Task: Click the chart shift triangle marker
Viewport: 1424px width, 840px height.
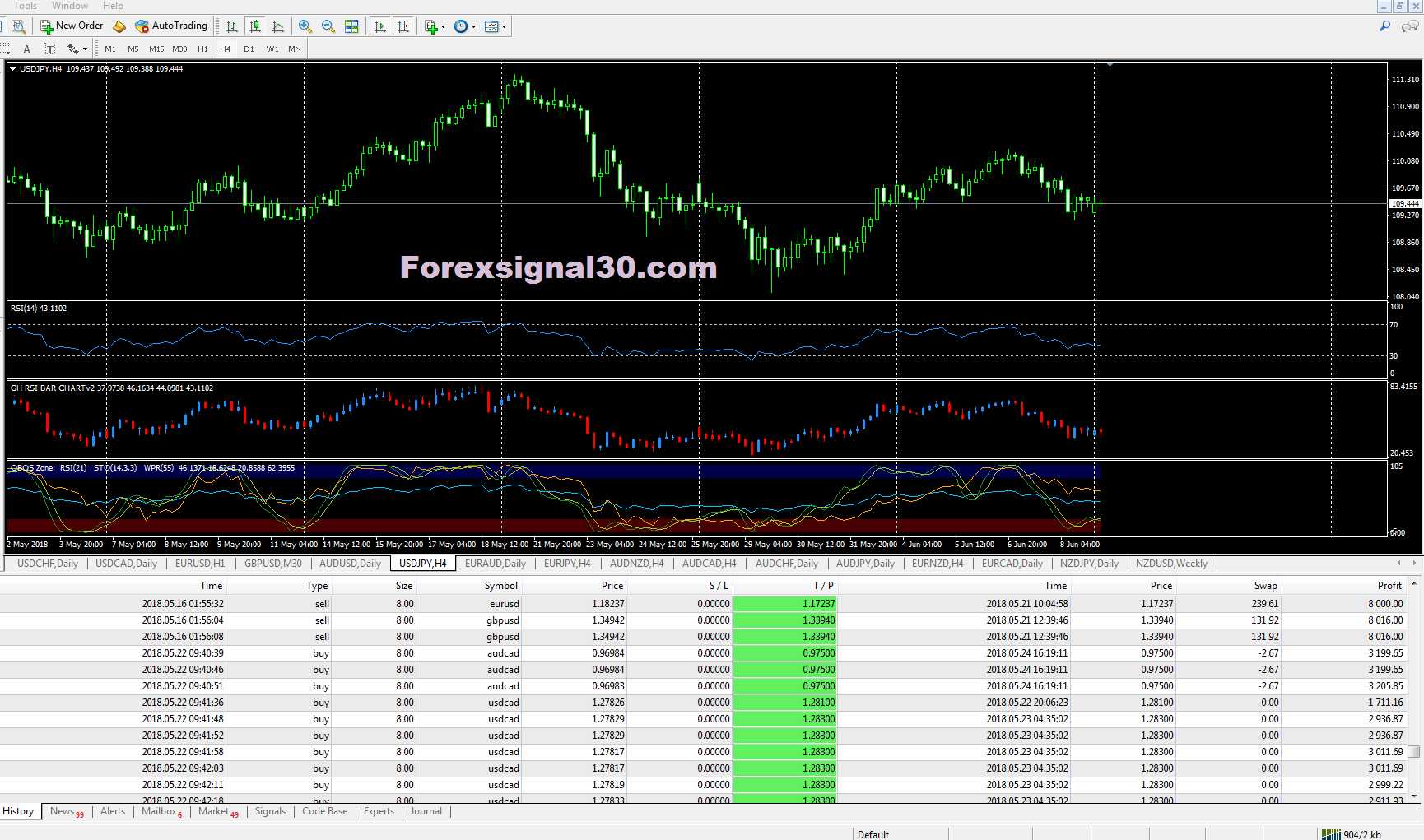Action: pos(1110,64)
